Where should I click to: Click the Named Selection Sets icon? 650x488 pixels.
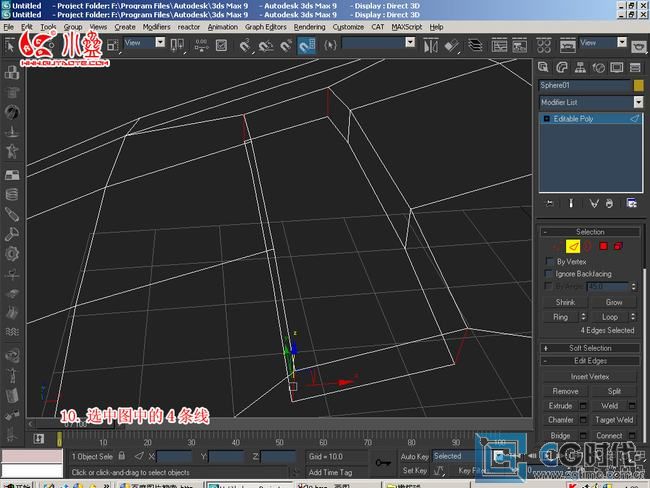[x=330, y=45]
